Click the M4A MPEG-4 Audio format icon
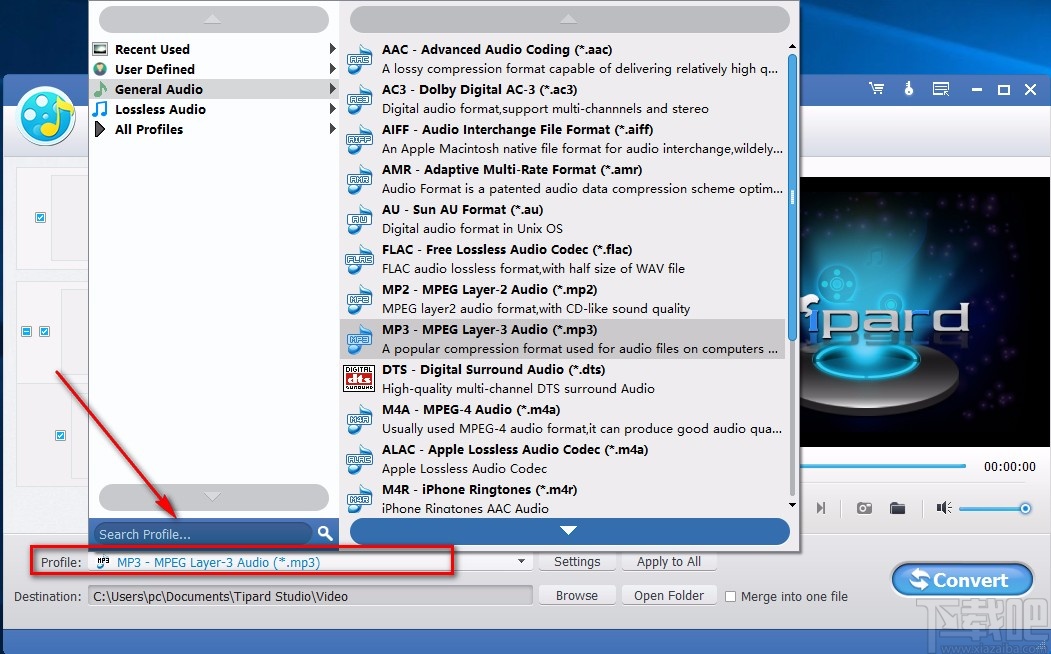Screen dimensions: 1051x654 click(360, 419)
